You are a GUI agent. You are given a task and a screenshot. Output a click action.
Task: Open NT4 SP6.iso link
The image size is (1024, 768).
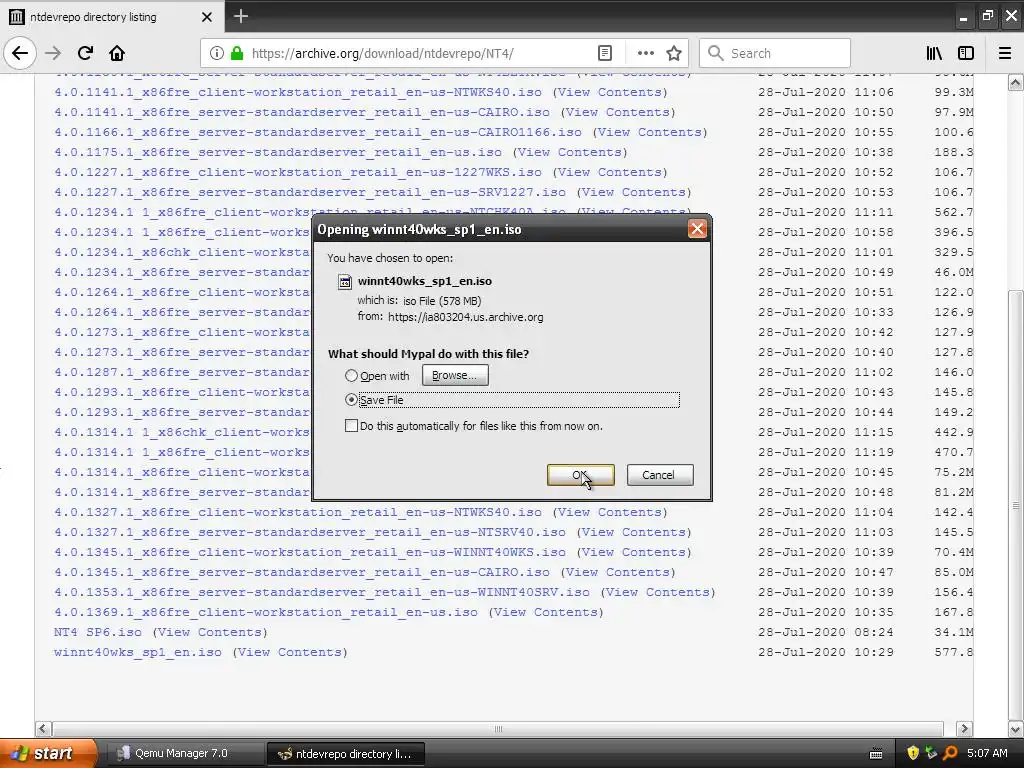tap(97, 632)
